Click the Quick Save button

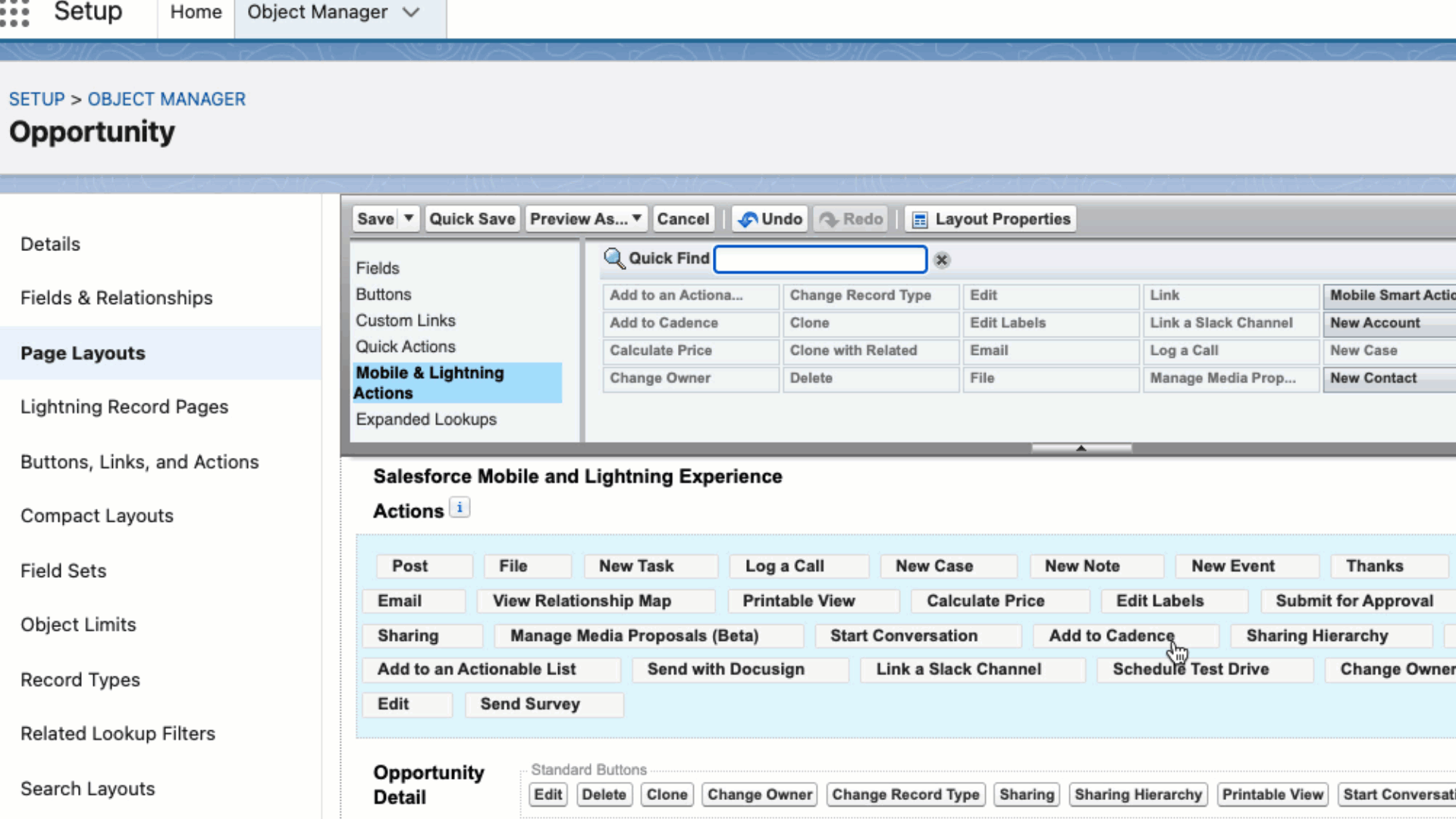point(472,218)
